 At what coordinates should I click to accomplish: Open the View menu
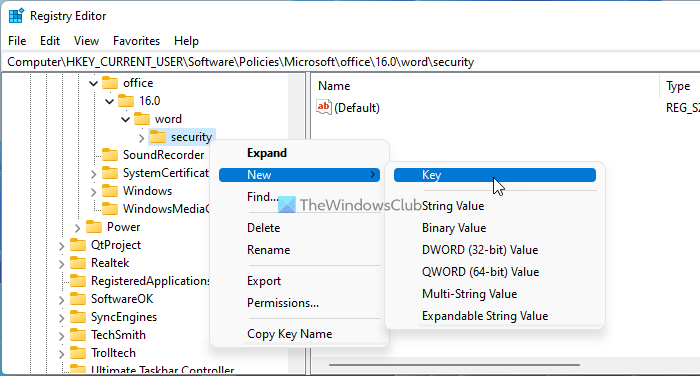pos(86,41)
